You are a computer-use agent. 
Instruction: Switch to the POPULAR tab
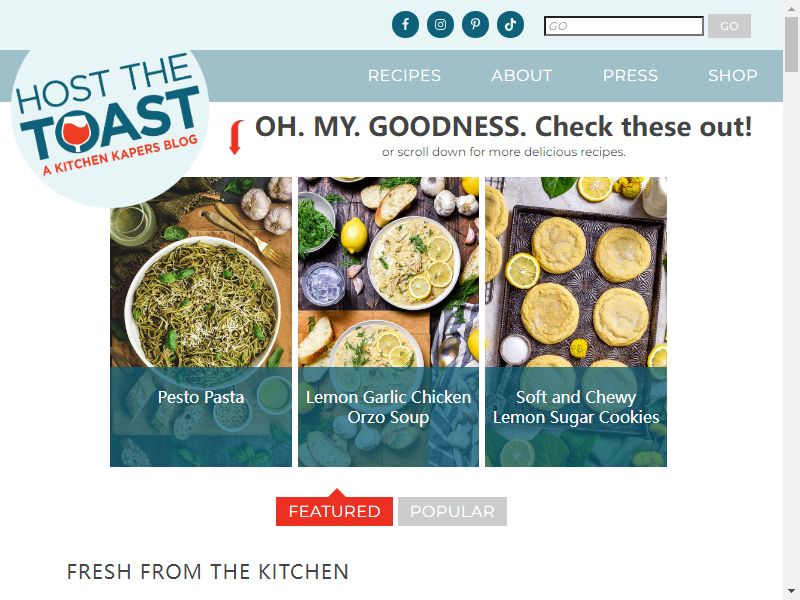click(x=452, y=511)
